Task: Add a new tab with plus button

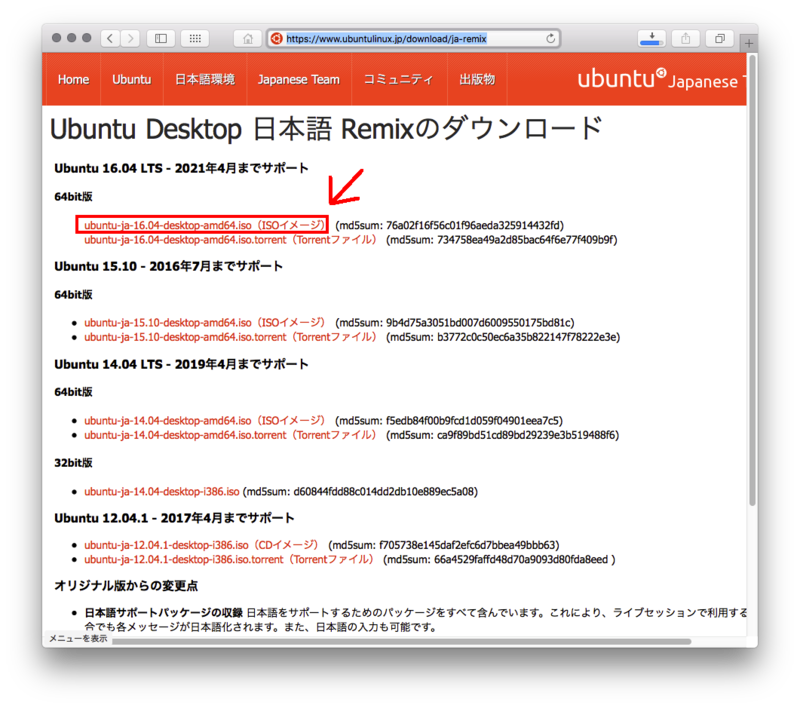Action: (748, 43)
